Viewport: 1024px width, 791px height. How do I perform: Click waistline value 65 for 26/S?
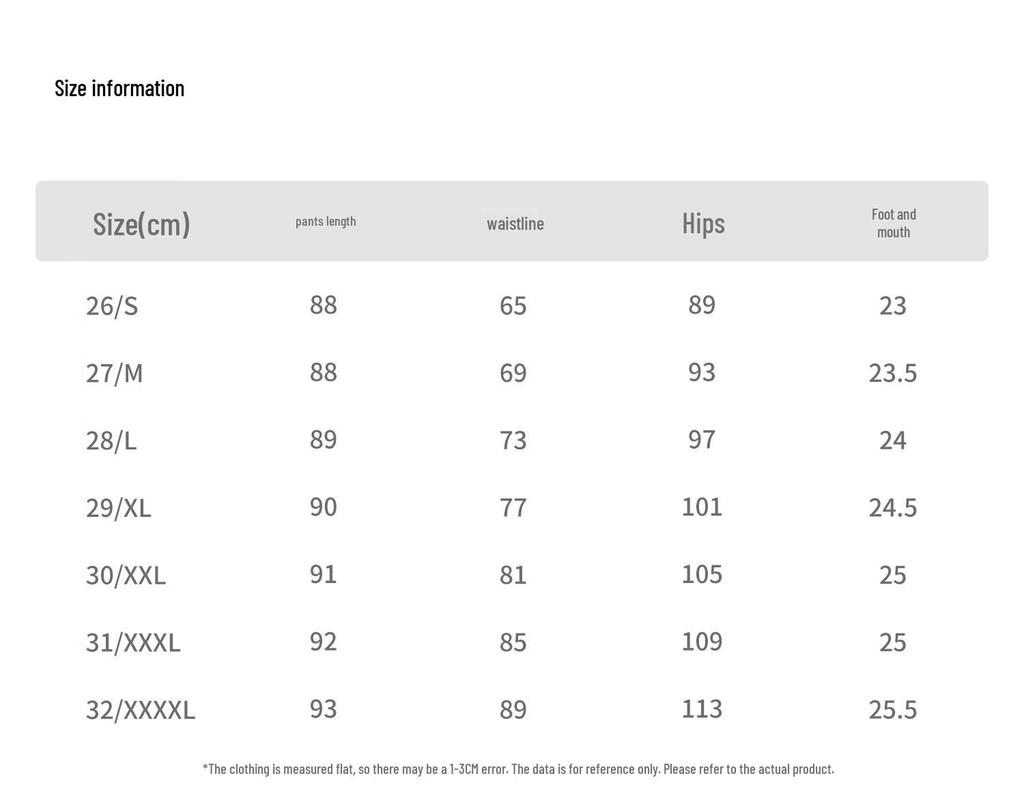[x=513, y=306]
